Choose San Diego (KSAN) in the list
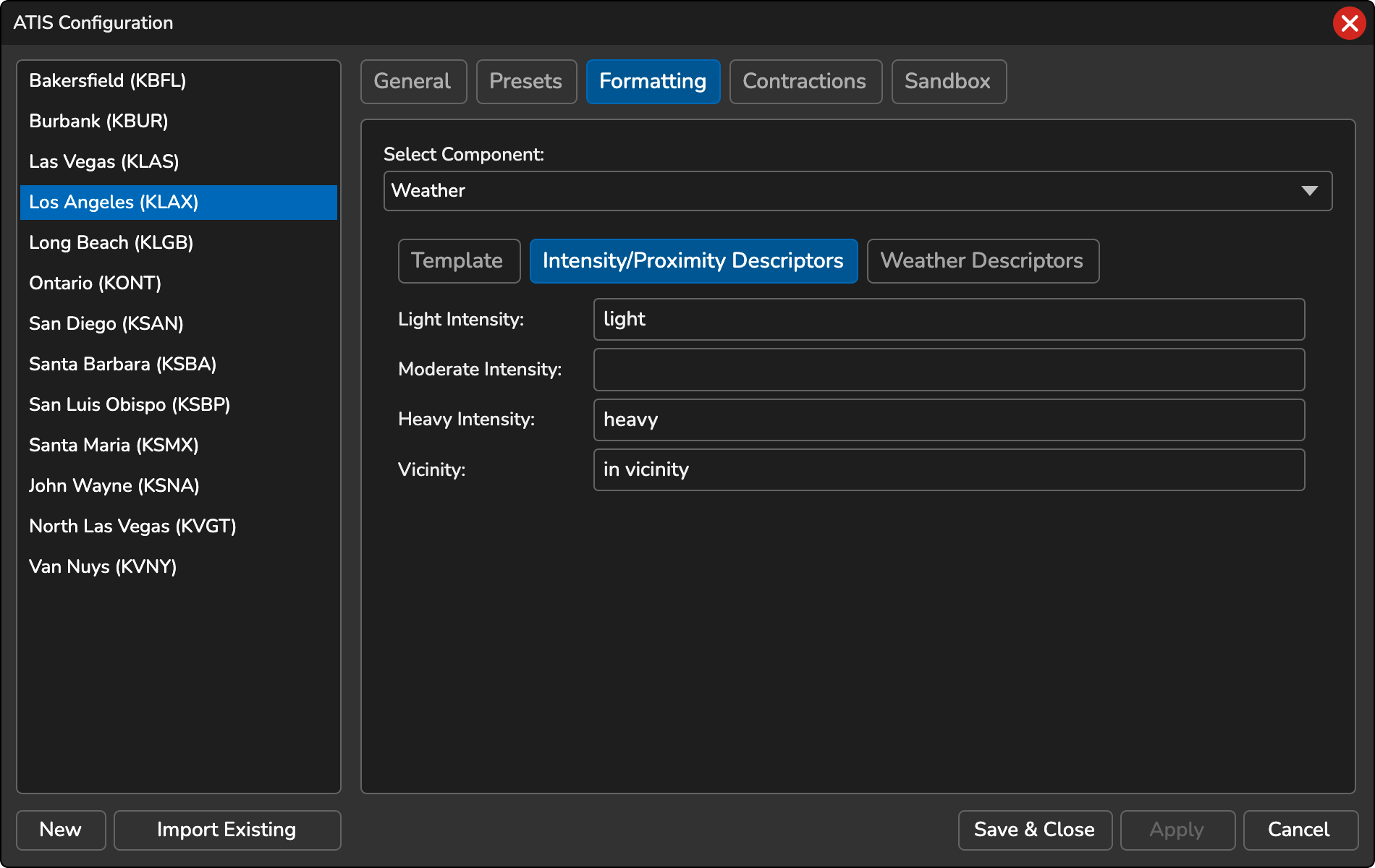This screenshot has width=1375, height=868. coord(106,323)
